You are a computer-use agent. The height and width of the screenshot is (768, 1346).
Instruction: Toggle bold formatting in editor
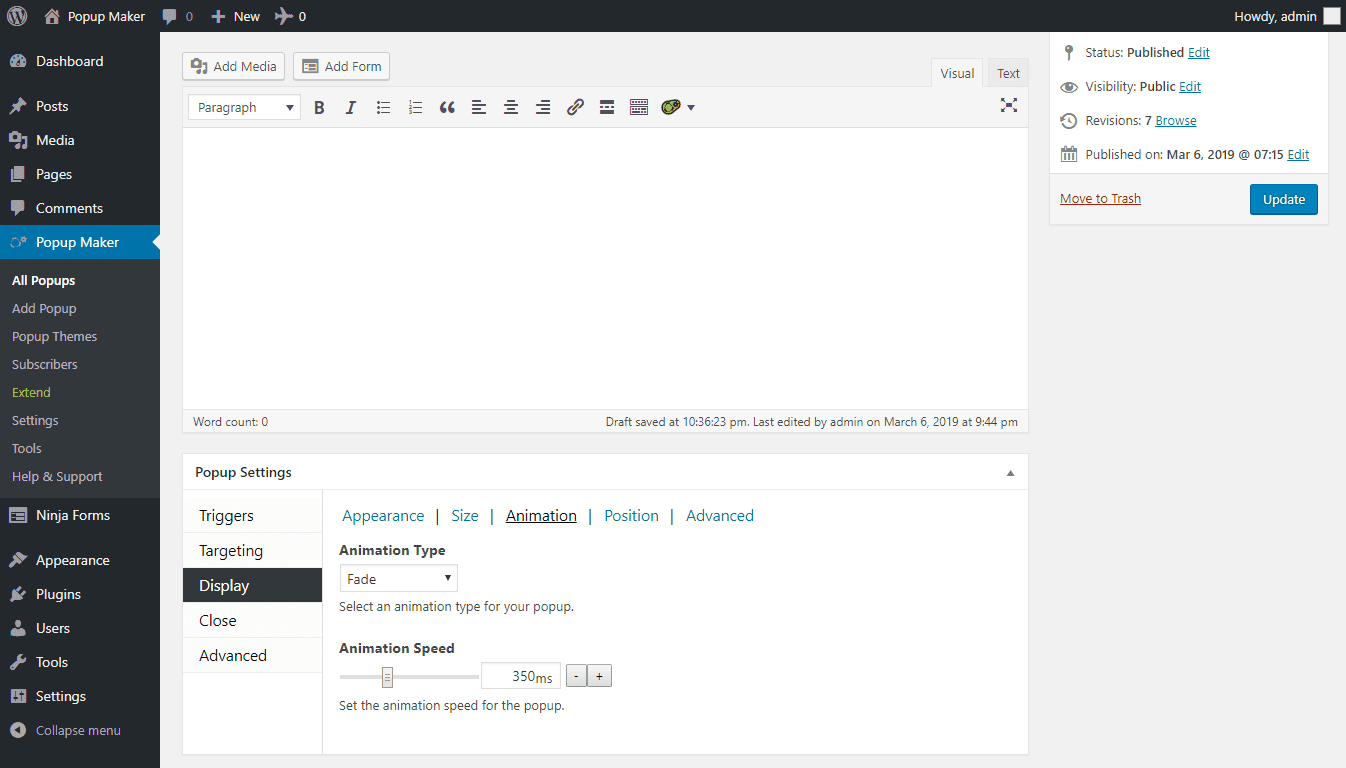[319, 107]
